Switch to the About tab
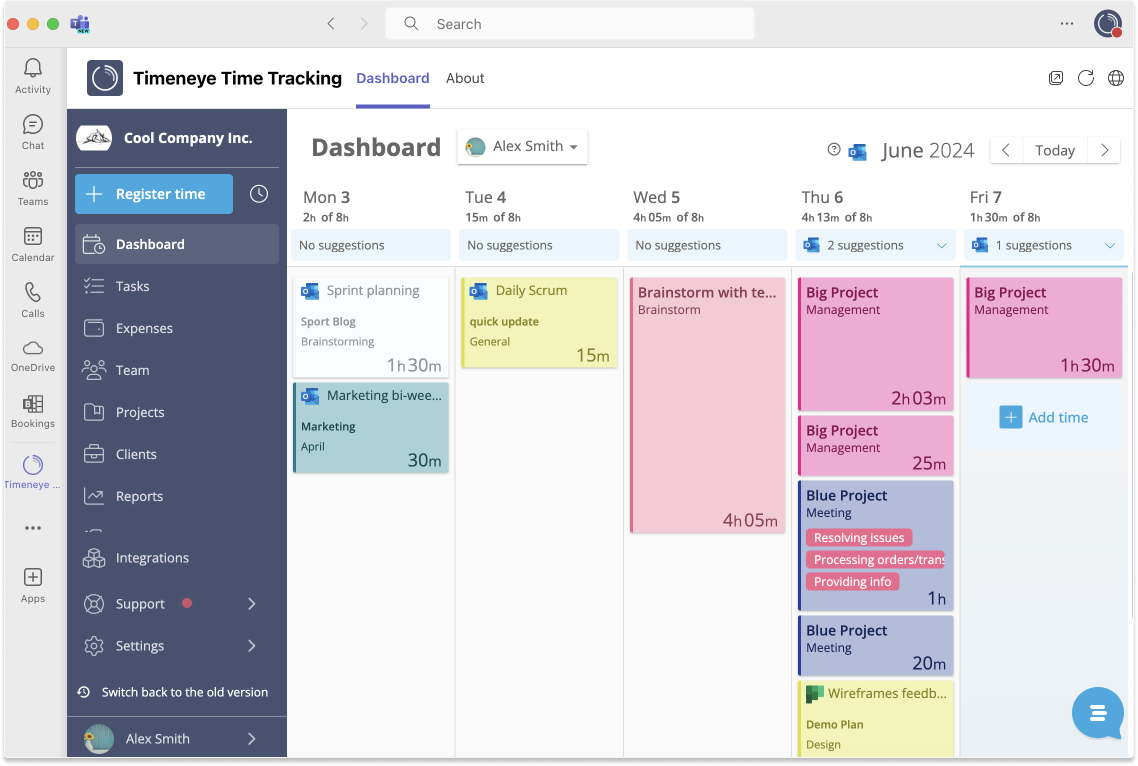The height and width of the screenshot is (766, 1138). pos(465,77)
